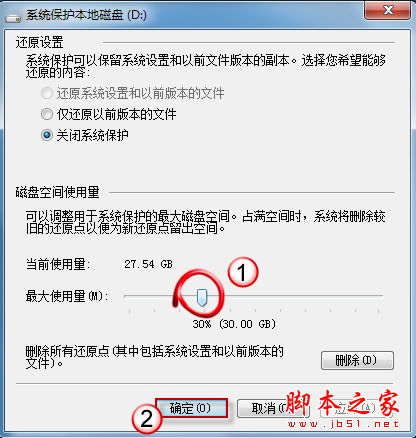Confirm with the 确定(O) button
This screenshot has height=438, width=416.
coord(191,408)
